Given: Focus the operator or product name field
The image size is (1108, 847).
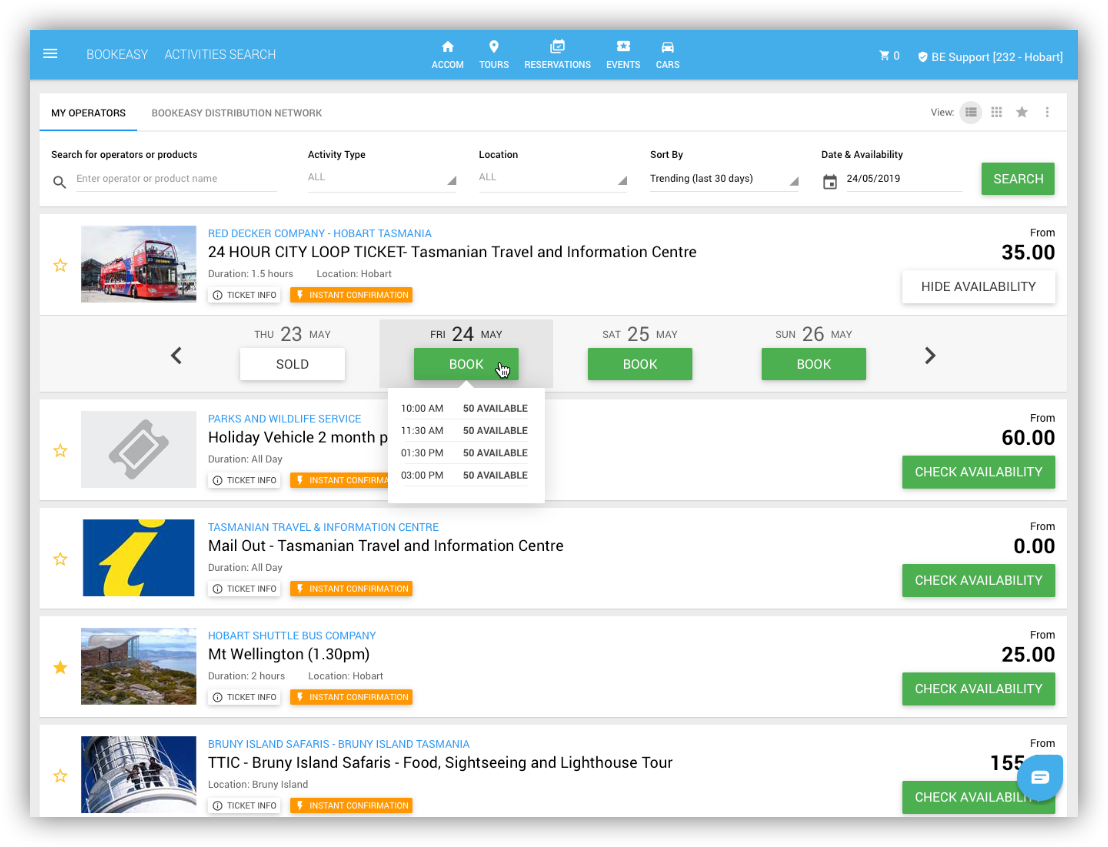Looking at the screenshot, I should pyautogui.click(x=176, y=179).
